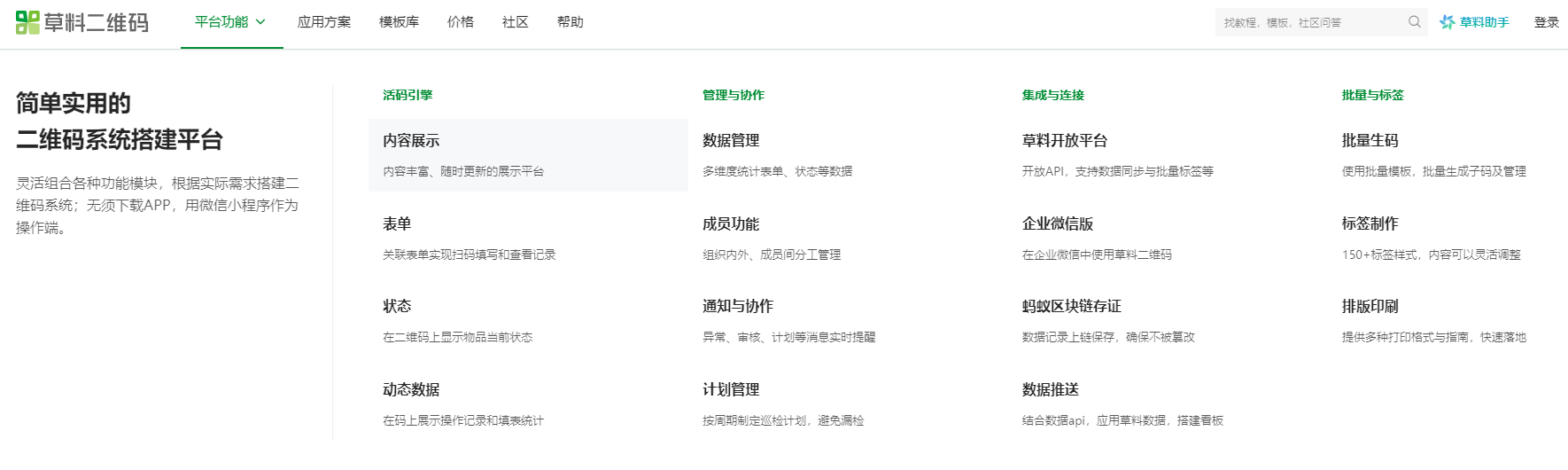Click description 异常、审核、计划等消息实时提醒
Screen dimensions: 1568x470
789,337
